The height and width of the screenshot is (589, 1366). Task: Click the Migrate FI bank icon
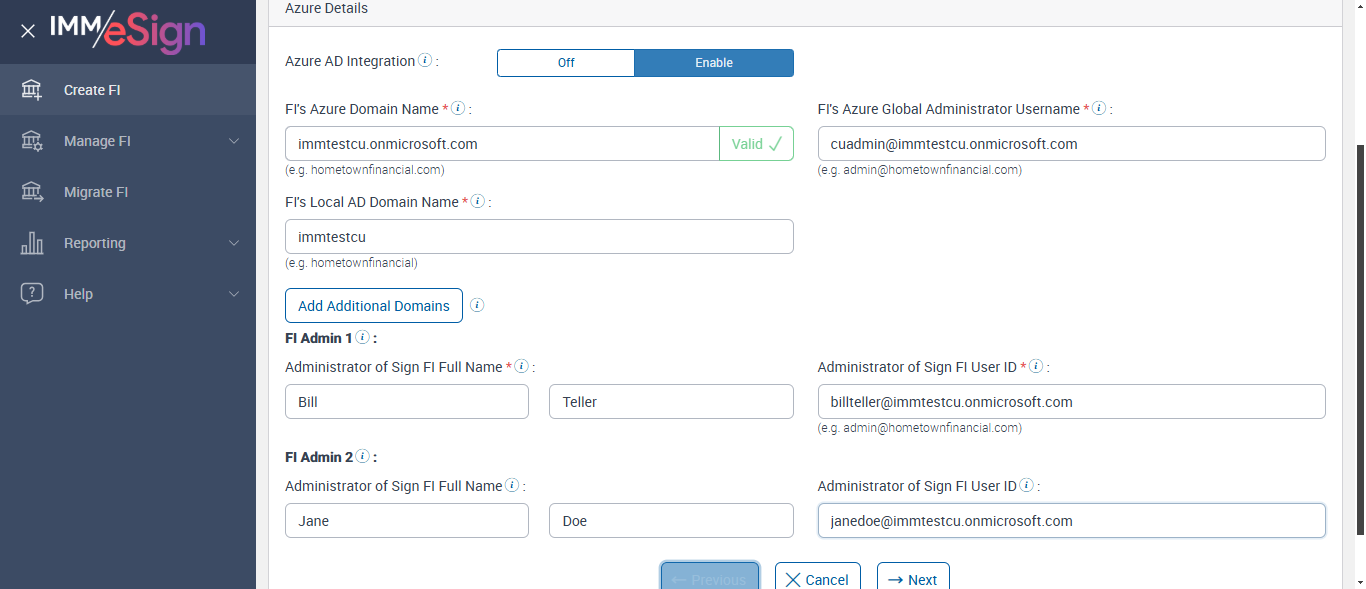click(32, 192)
